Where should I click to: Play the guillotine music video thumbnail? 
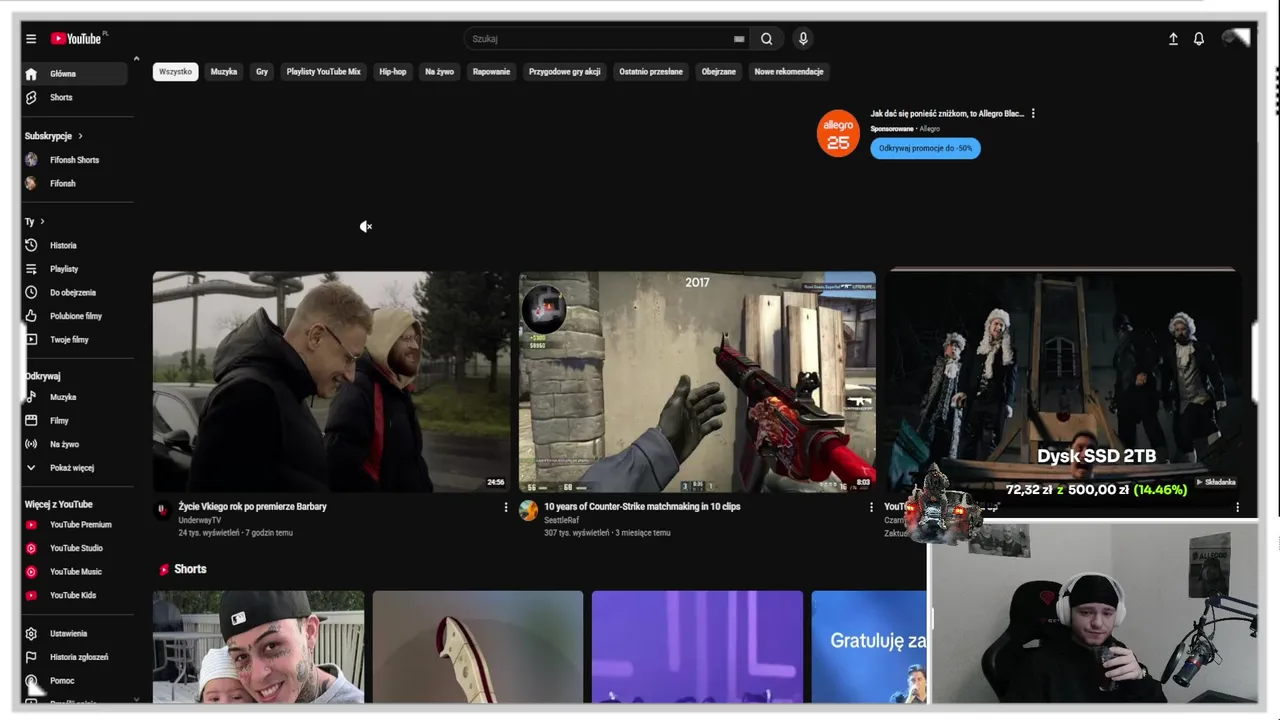[1063, 382]
